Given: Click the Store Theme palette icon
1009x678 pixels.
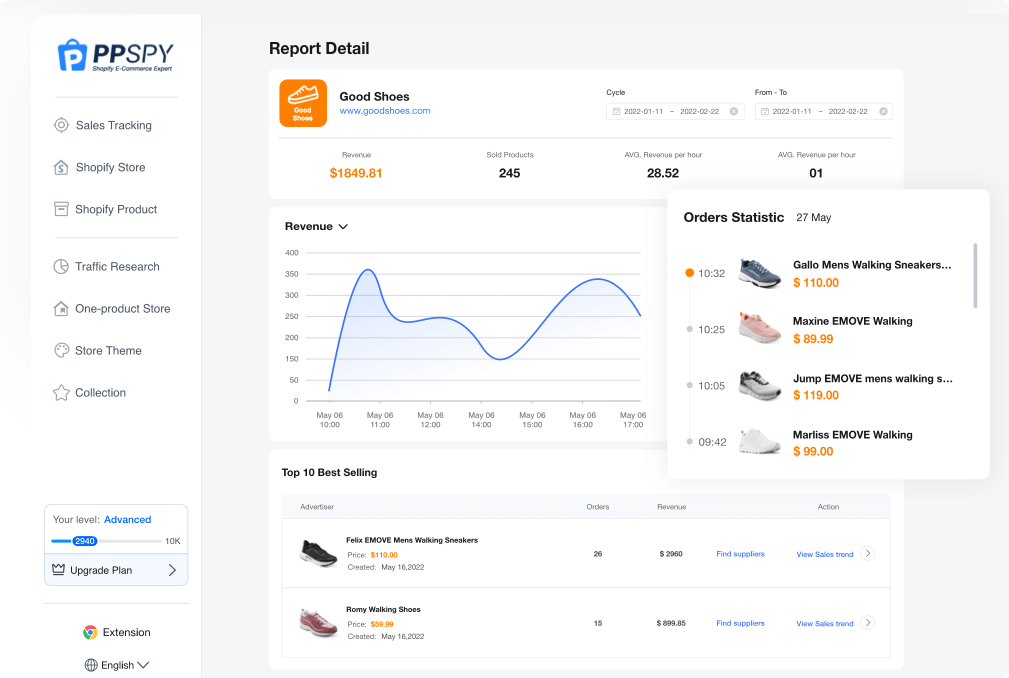Looking at the screenshot, I should (x=61, y=351).
